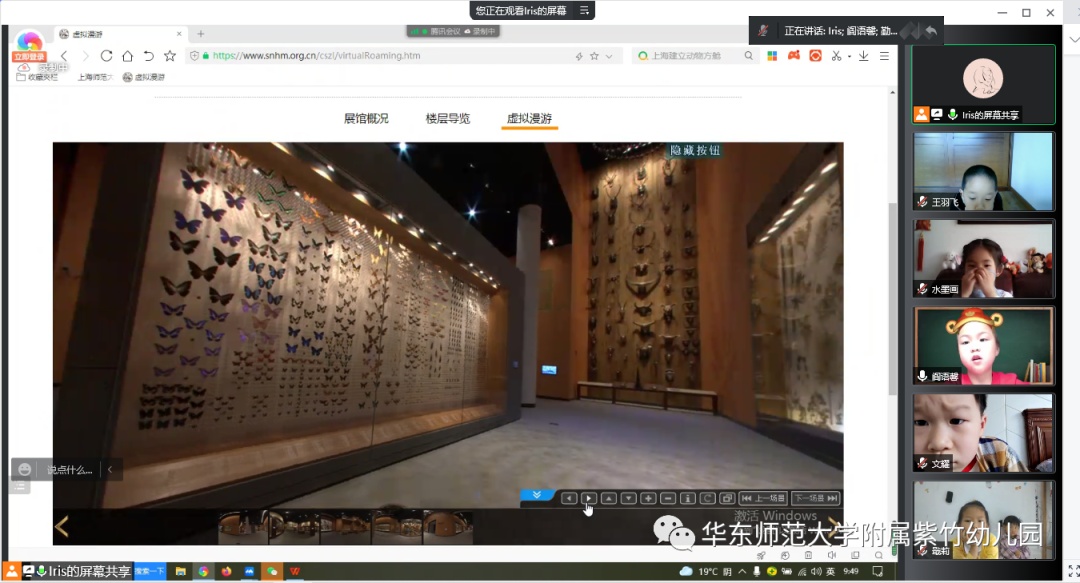Toggle fullscreen window icon in tour controls

pyautogui.click(x=727, y=498)
